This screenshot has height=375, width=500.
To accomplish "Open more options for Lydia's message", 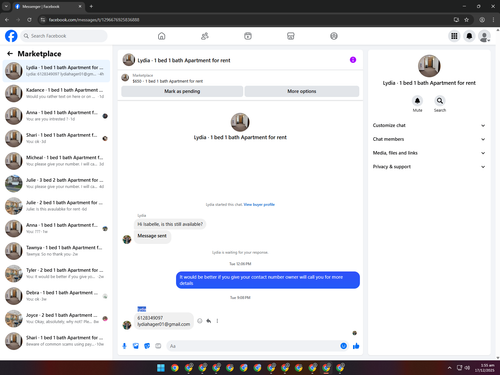I will pos(217,321).
